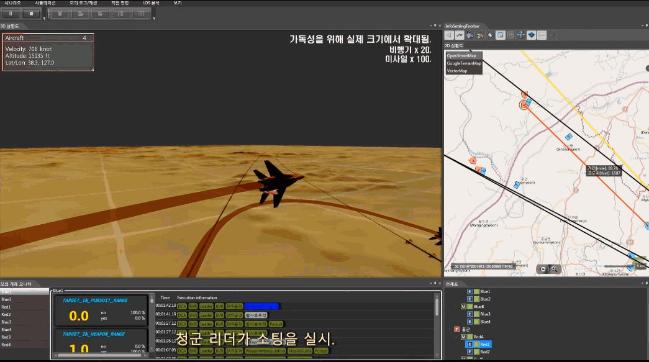Click the aircraft crosshair icon in InfoSetting toolbar
The image size is (649, 362).
pyautogui.click(x=521, y=36)
